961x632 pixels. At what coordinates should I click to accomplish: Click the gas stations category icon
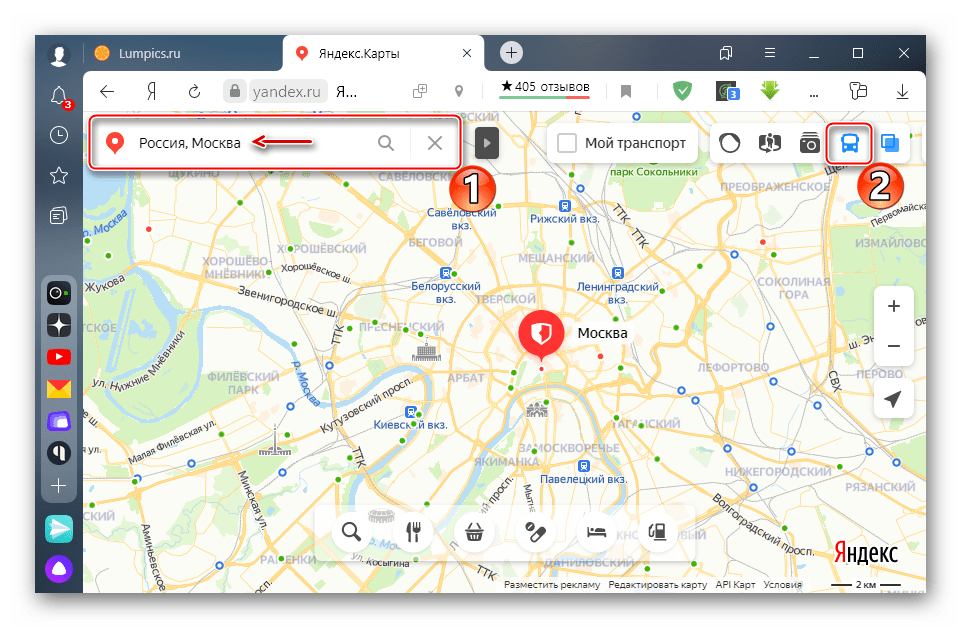coord(657,532)
